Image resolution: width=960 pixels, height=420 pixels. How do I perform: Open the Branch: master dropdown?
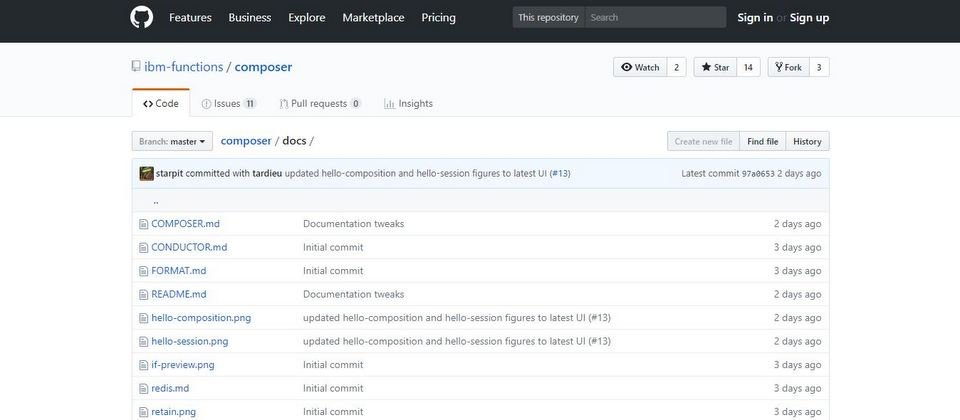[x=172, y=141]
